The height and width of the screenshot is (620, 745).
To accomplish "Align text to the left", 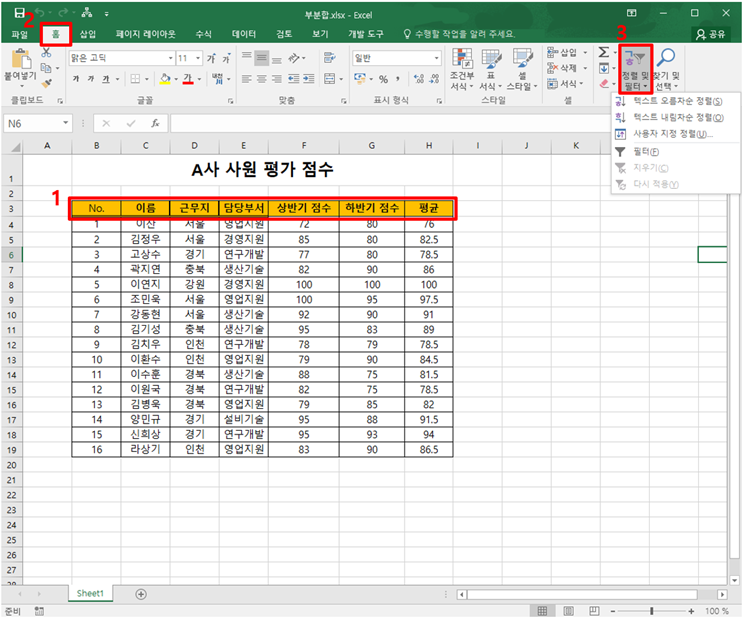I will (x=246, y=79).
